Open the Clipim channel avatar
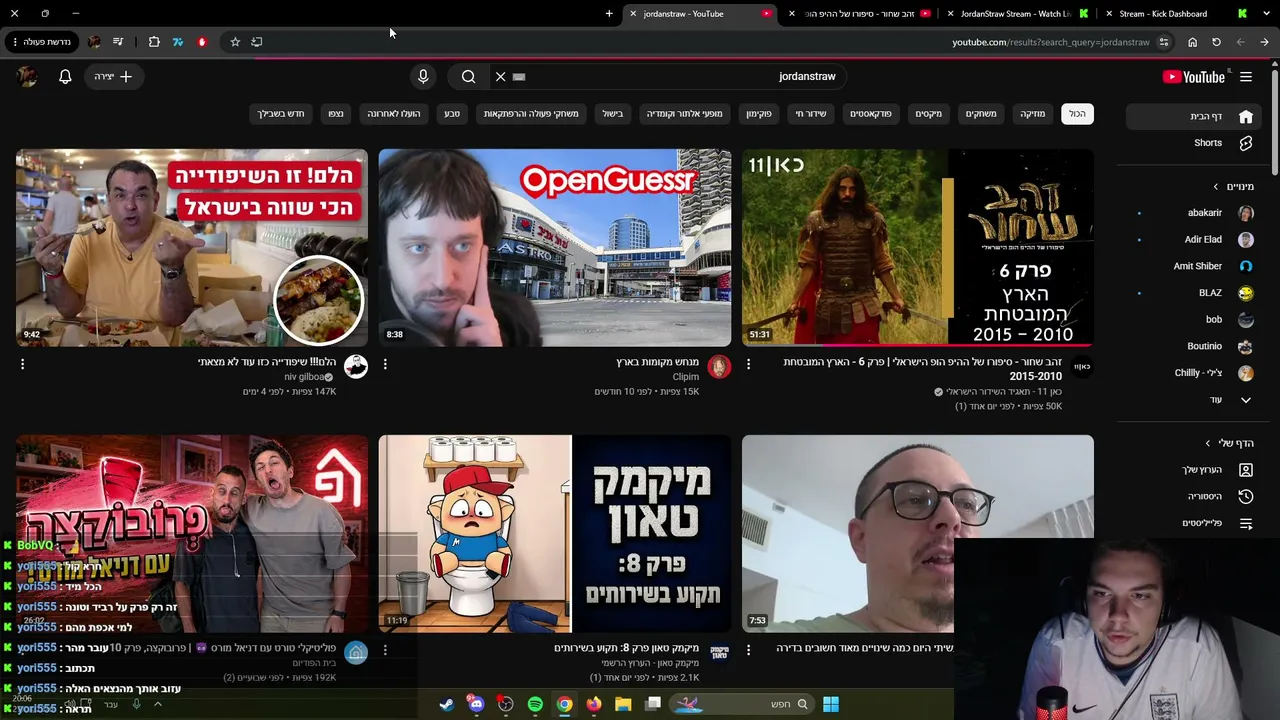The width and height of the screenshot is (1280, 720). pos(719,367)
